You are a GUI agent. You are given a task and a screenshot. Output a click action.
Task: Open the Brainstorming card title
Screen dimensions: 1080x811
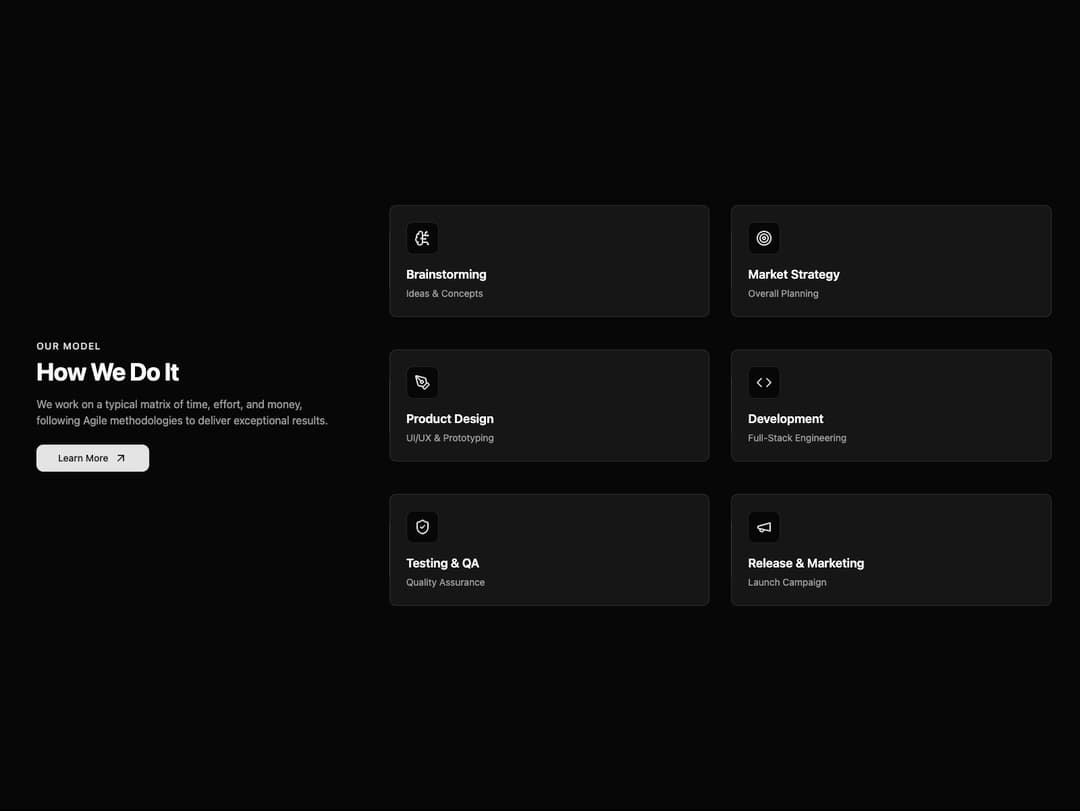click(x=446, y=274)
